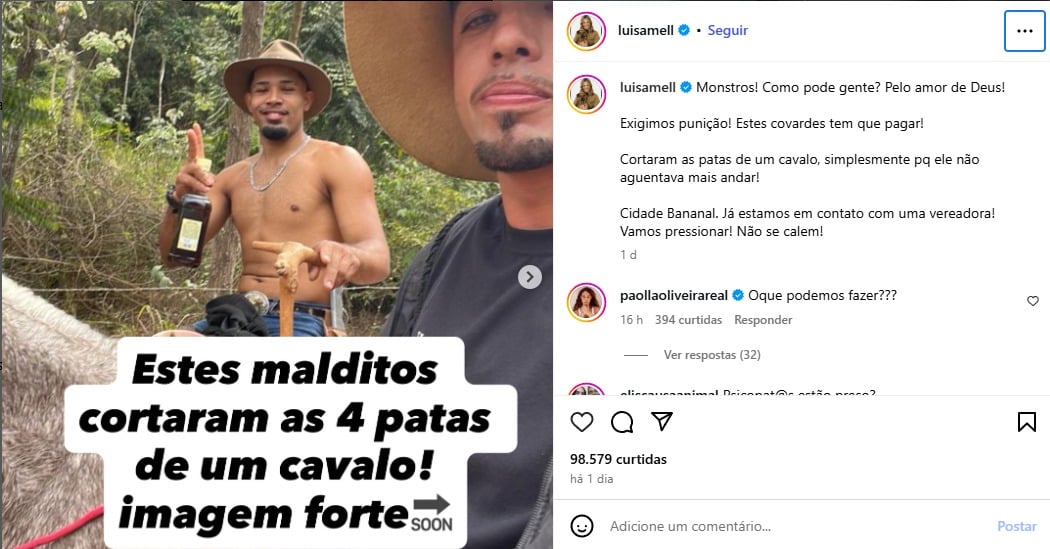This screenshot has width=1050, height=549.
Task: Open luisamell avatar beside the caption
Action: [x=587, y=94]
